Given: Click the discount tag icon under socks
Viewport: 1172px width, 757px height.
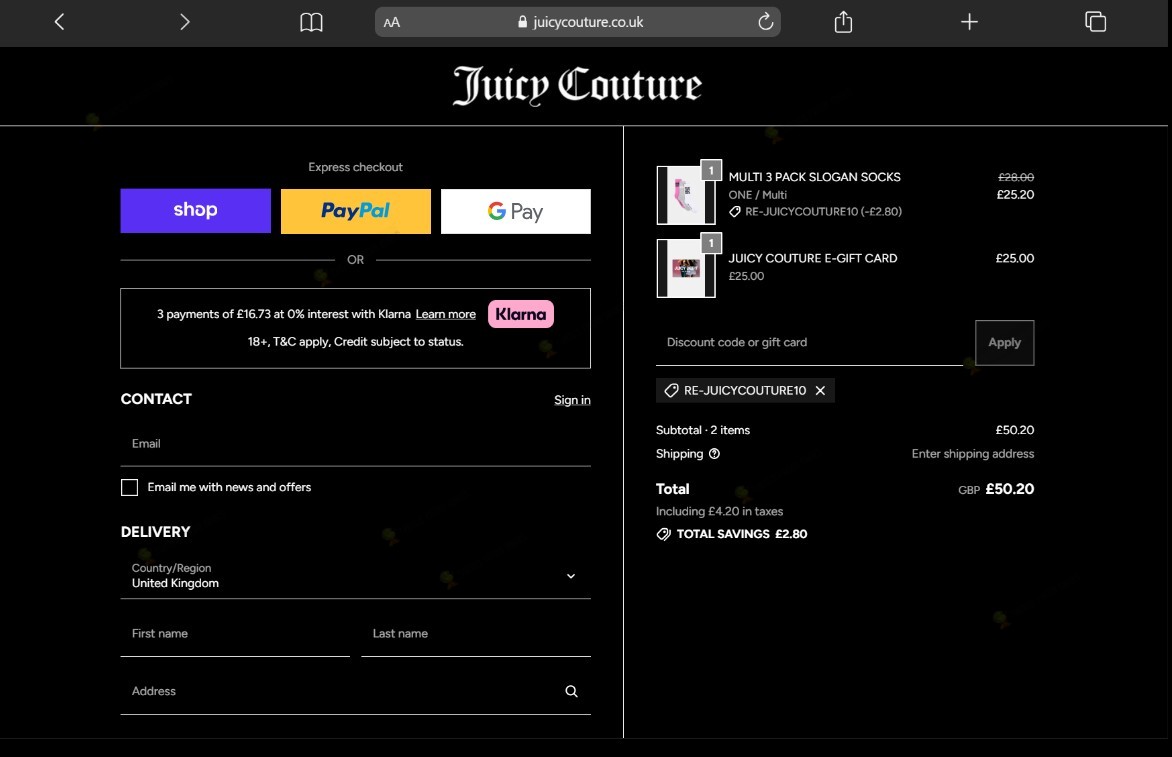Looking at the screenshot, I should coord(735,211).
